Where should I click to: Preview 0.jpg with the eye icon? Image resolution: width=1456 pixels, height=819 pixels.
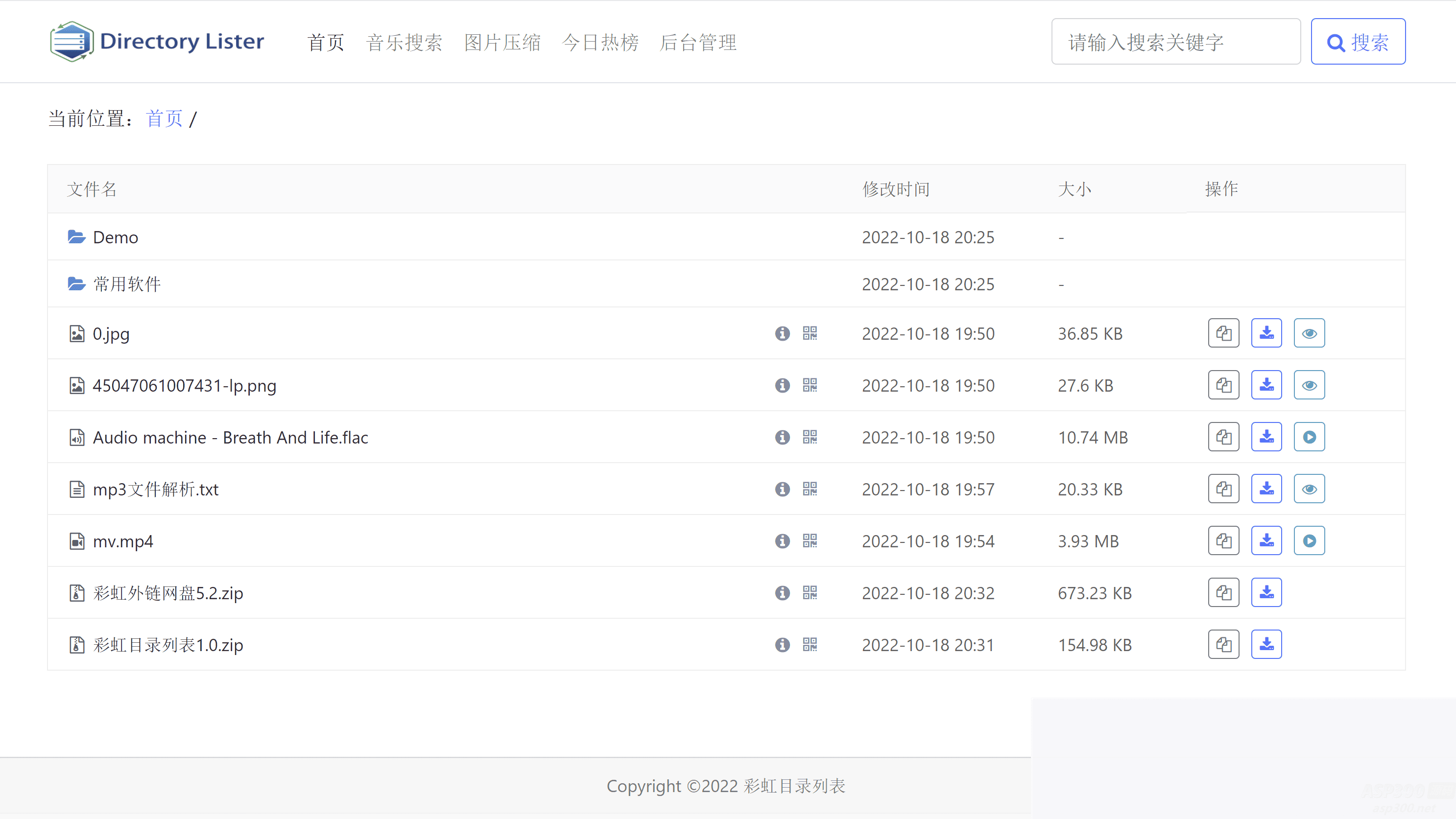[x=1309, y=333]
